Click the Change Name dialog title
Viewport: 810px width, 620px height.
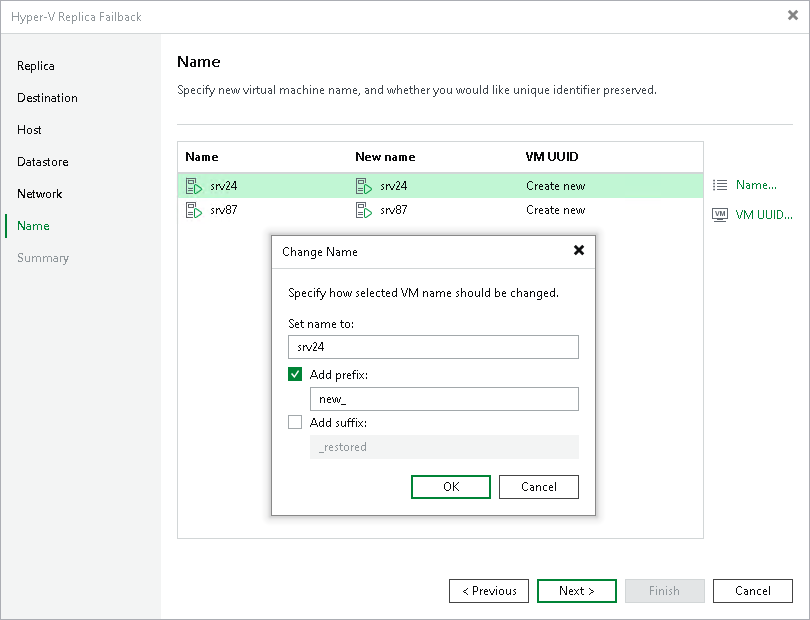point(320,252)
